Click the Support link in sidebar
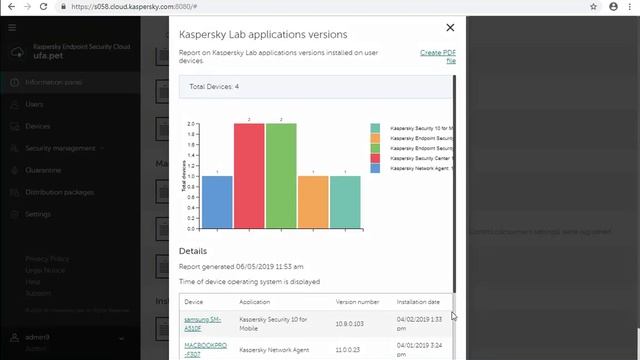 (x=38, y=293)
